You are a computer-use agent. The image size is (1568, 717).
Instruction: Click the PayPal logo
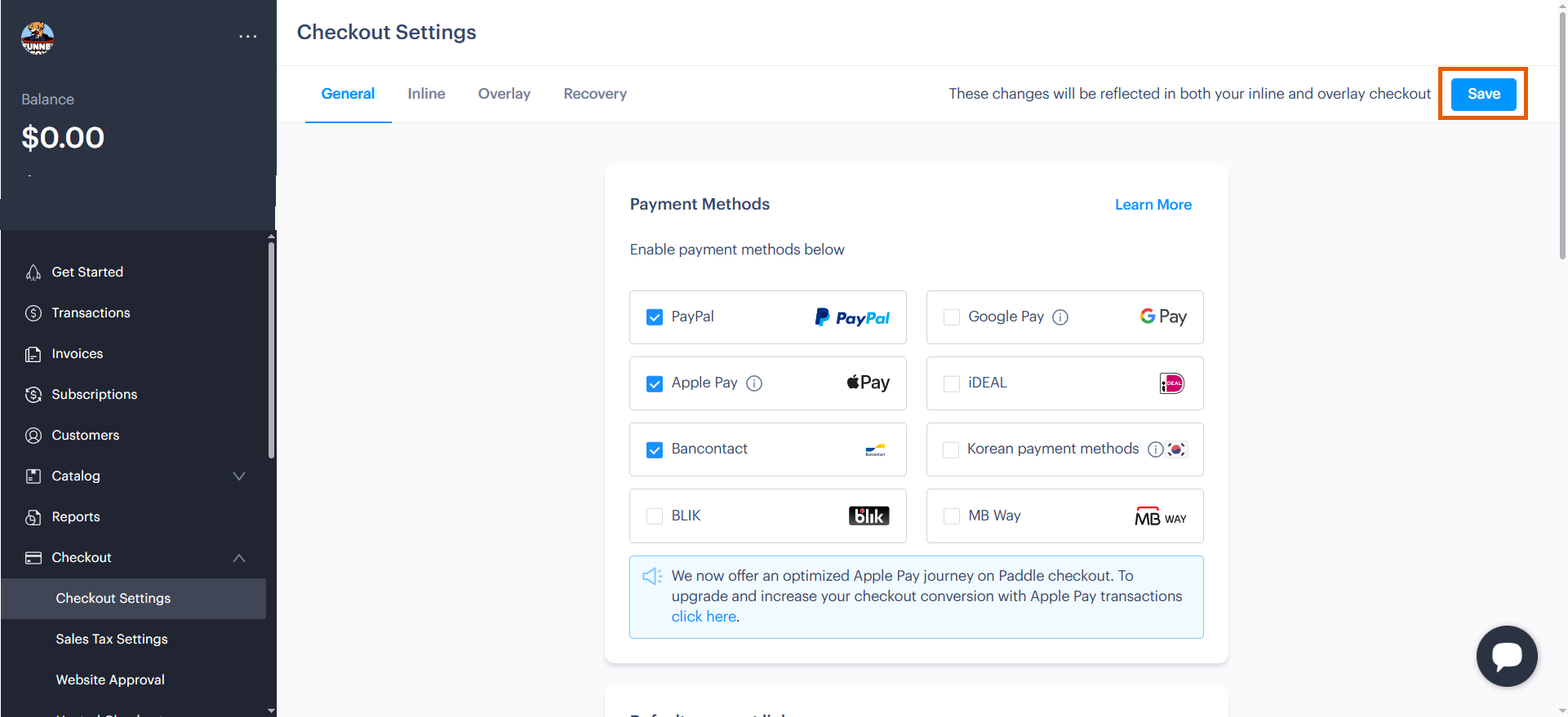852,317
